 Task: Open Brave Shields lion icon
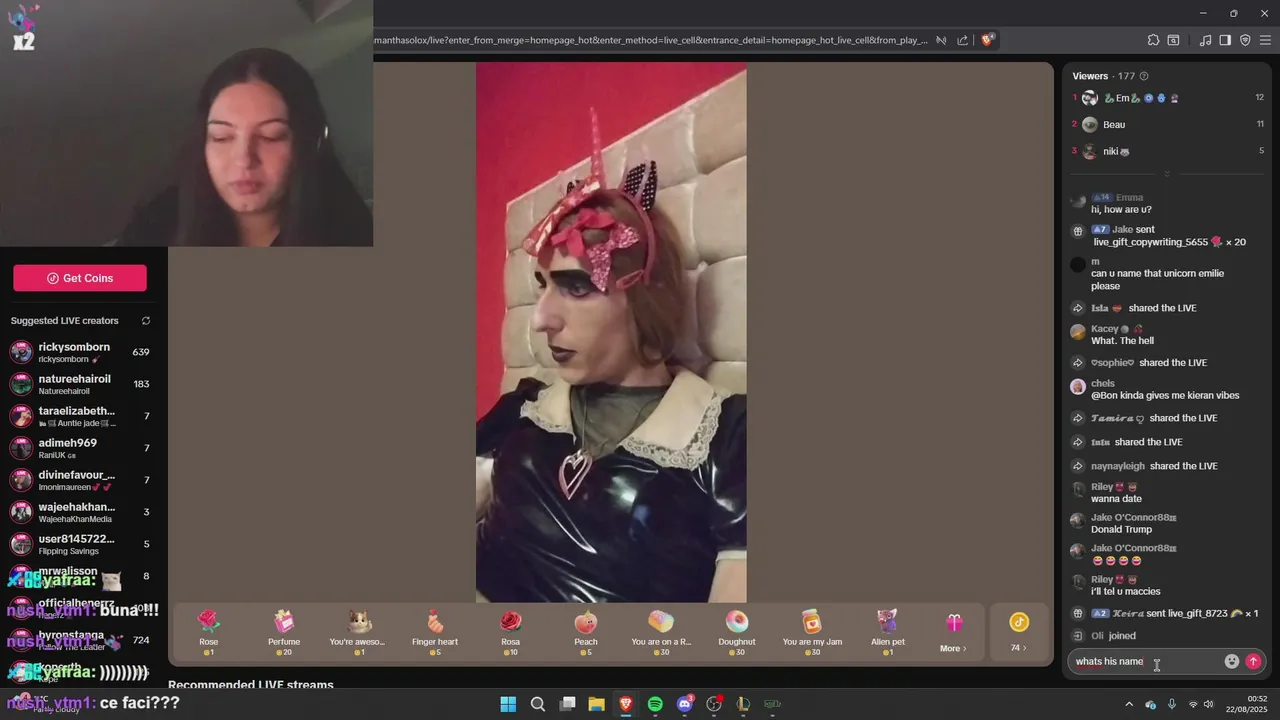[987, 40]
